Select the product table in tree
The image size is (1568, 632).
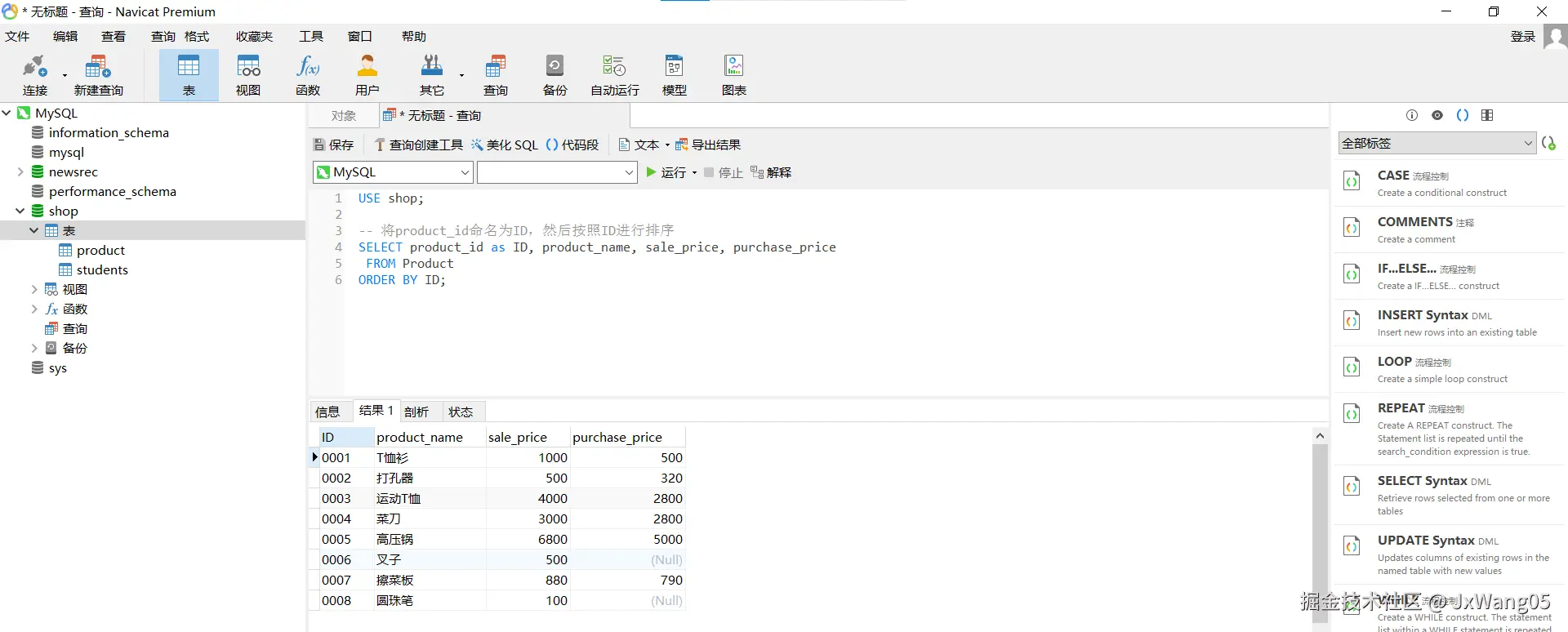pyautogui.click(x=100, y=250)
